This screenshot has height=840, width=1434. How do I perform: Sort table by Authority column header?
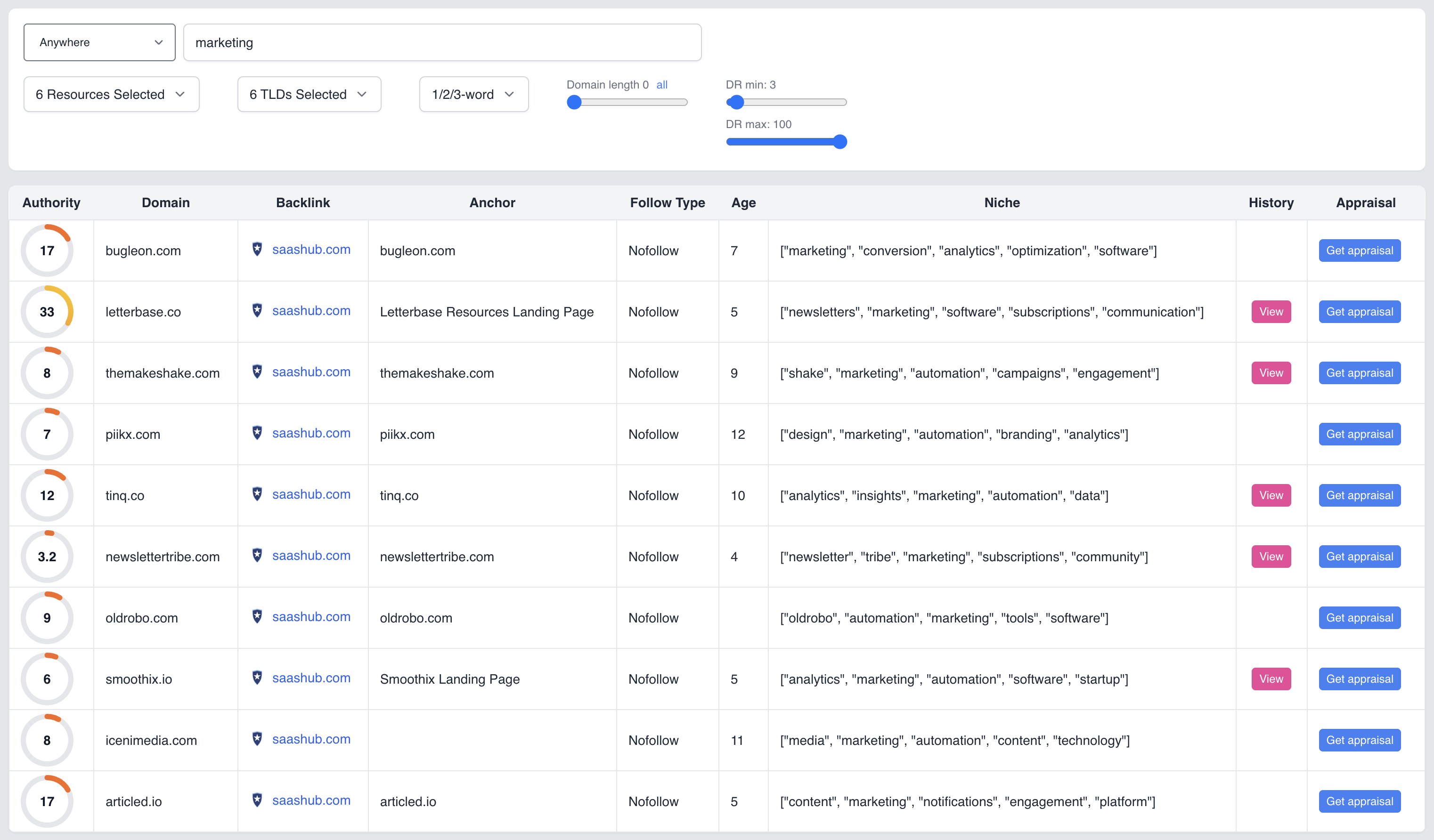(51, 203)
